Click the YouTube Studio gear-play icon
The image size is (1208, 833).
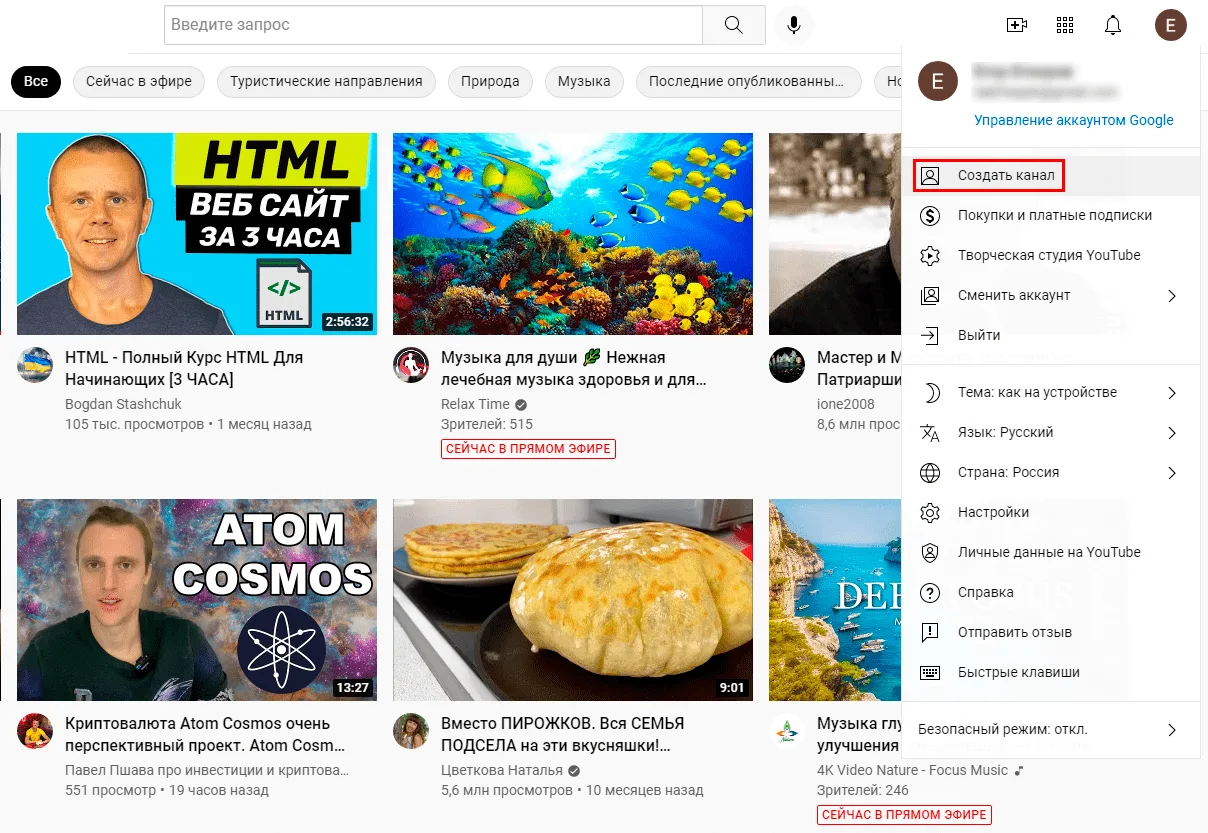930,255
